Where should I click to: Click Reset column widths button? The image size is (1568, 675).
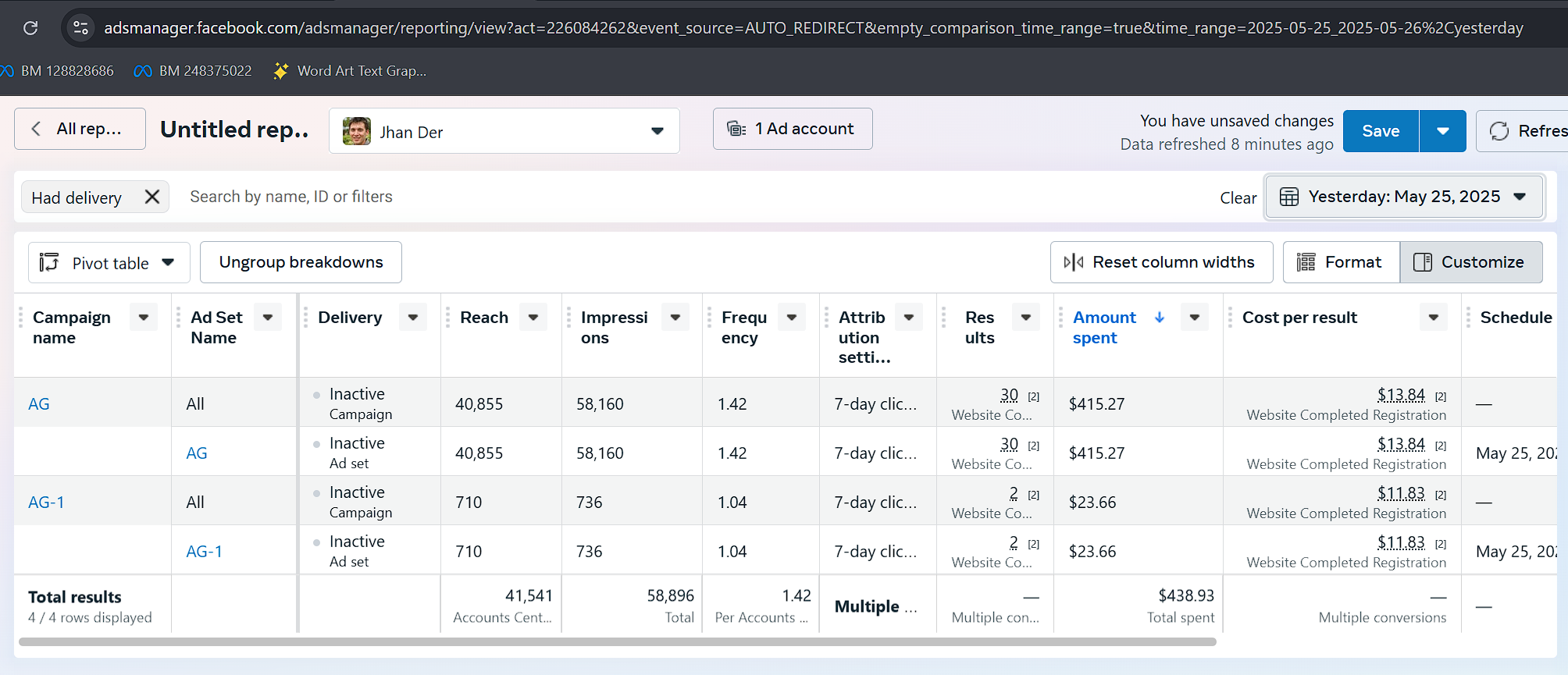1161,262
